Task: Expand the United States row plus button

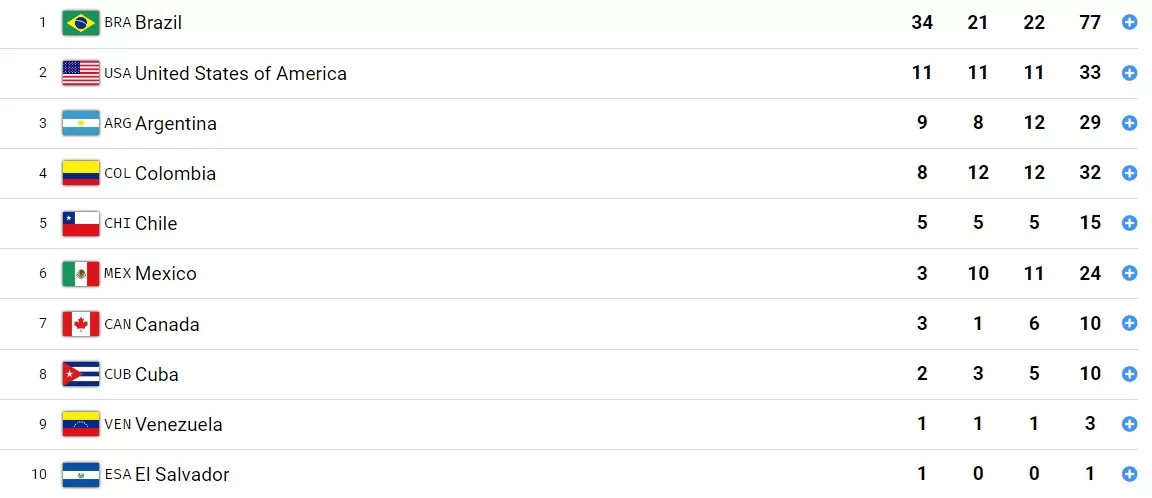Action: point(1129,73)
